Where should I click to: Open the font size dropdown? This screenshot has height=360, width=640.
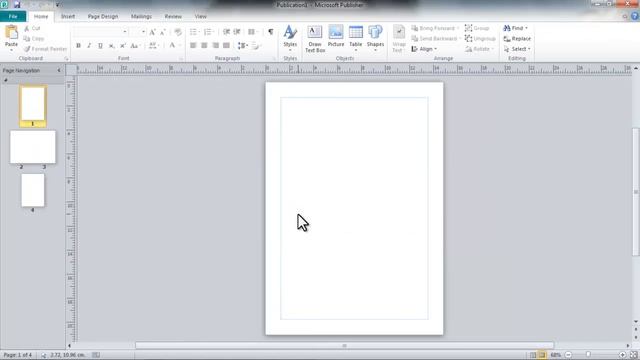pyautogui.click(x=143, y=32)
